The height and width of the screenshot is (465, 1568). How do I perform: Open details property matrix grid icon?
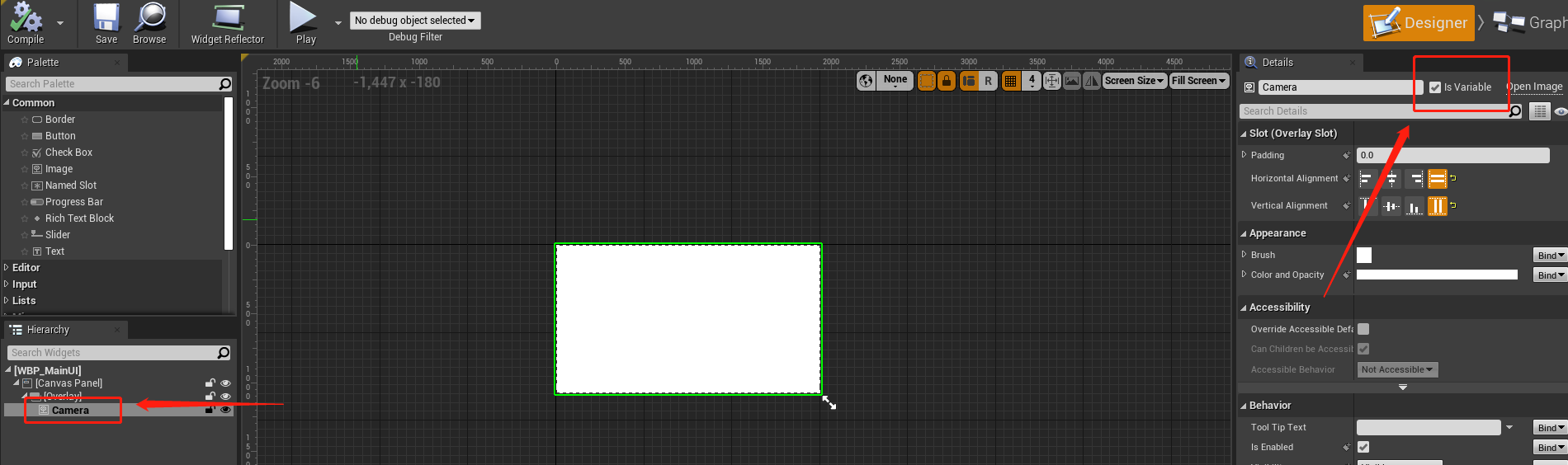pos(1540,111)
